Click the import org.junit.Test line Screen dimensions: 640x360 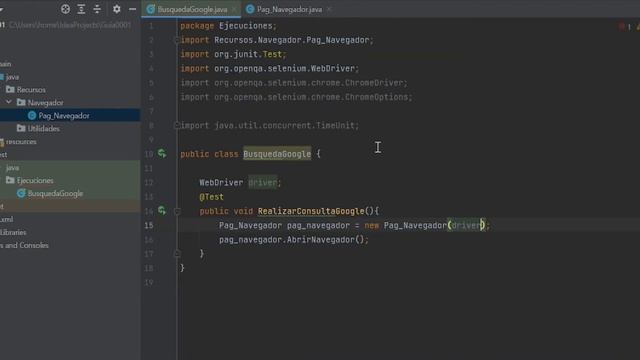[x=233, y=54]
